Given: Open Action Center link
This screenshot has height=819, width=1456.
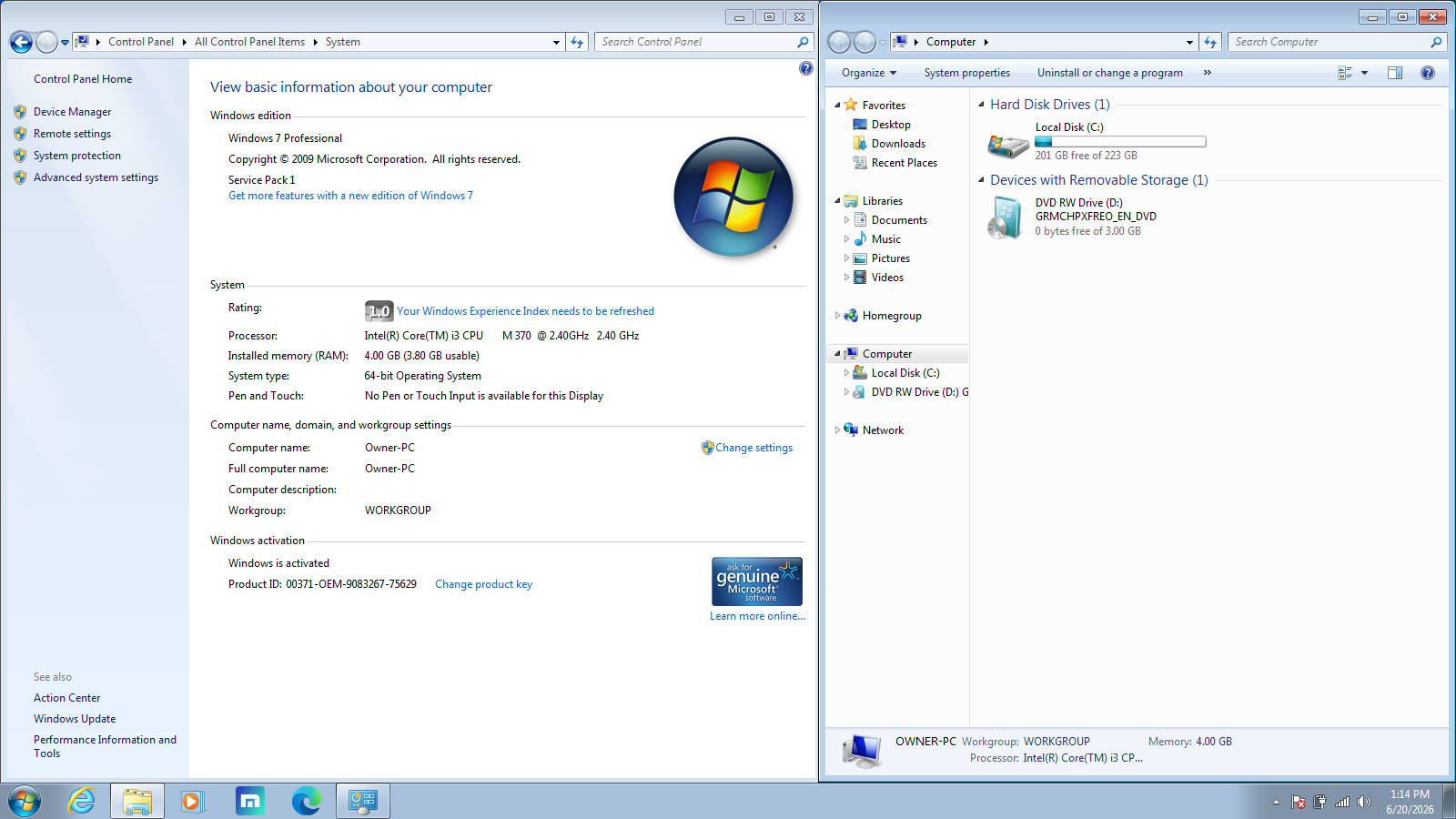Looking at the screenshot, I should [66, 698].
